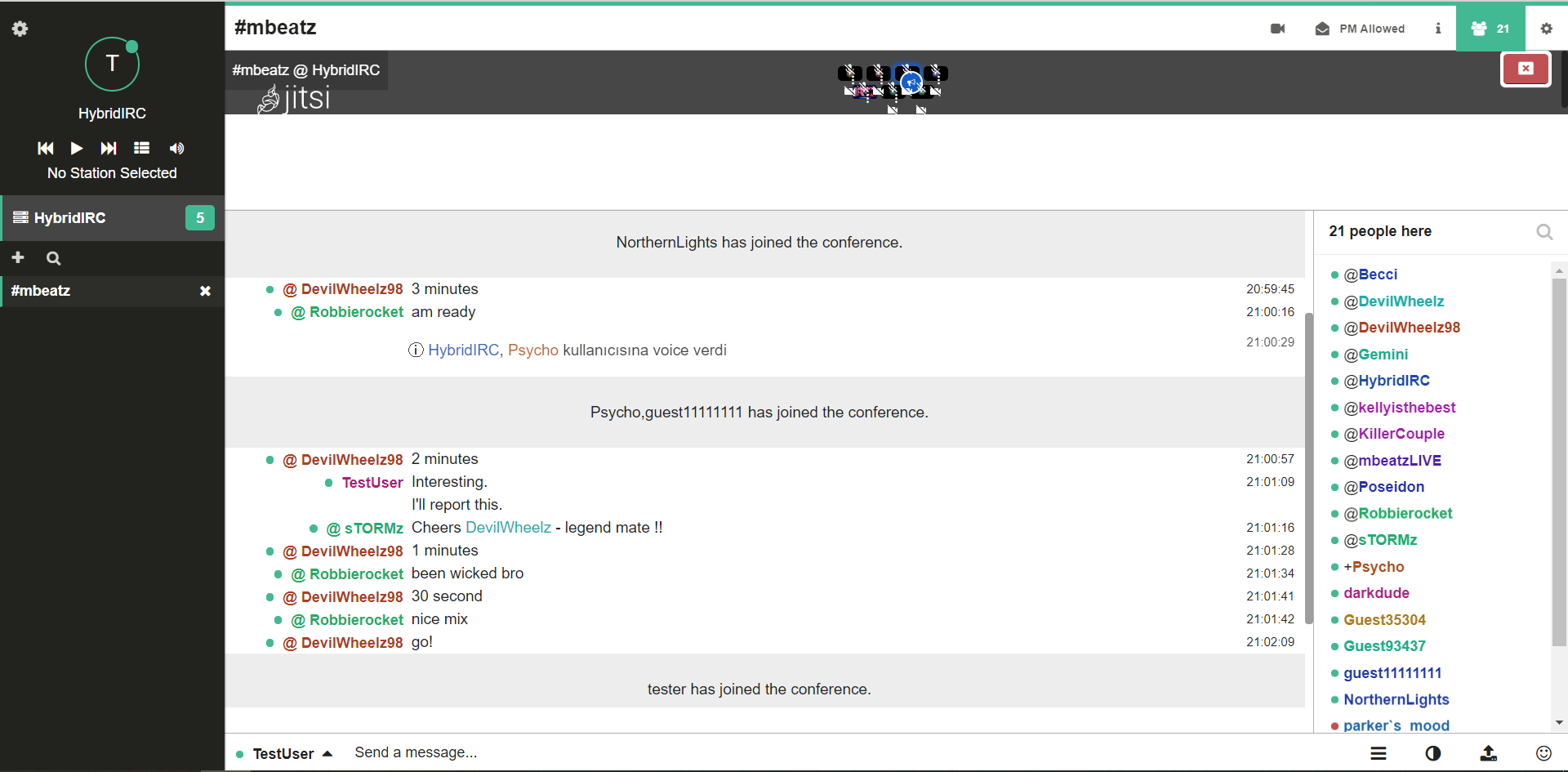
Task: Open the emoji picker smiley
Action: [x=1543, y=753]
